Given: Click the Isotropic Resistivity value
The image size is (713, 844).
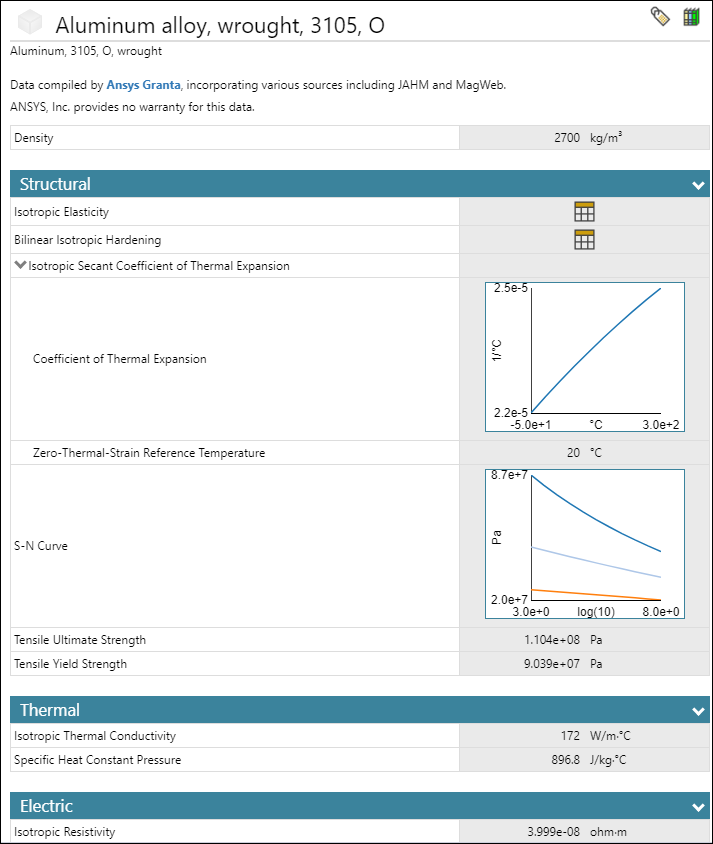Looking at the screenshot, I should (x=552, y=832).
